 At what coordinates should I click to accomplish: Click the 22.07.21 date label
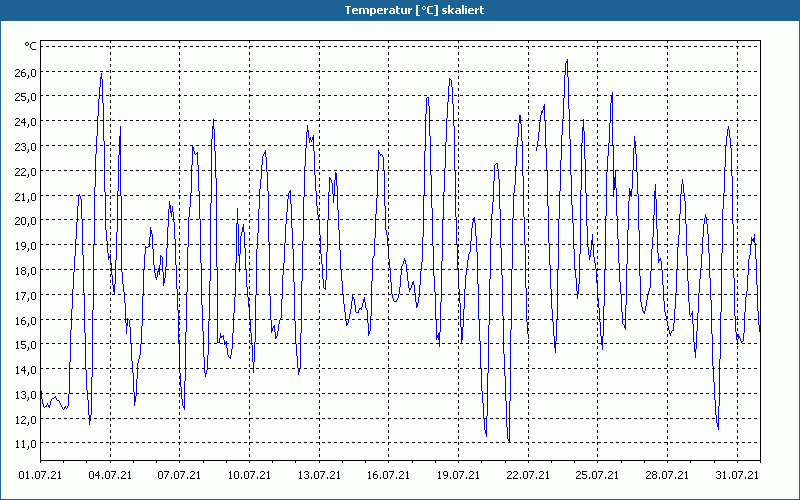529,475
